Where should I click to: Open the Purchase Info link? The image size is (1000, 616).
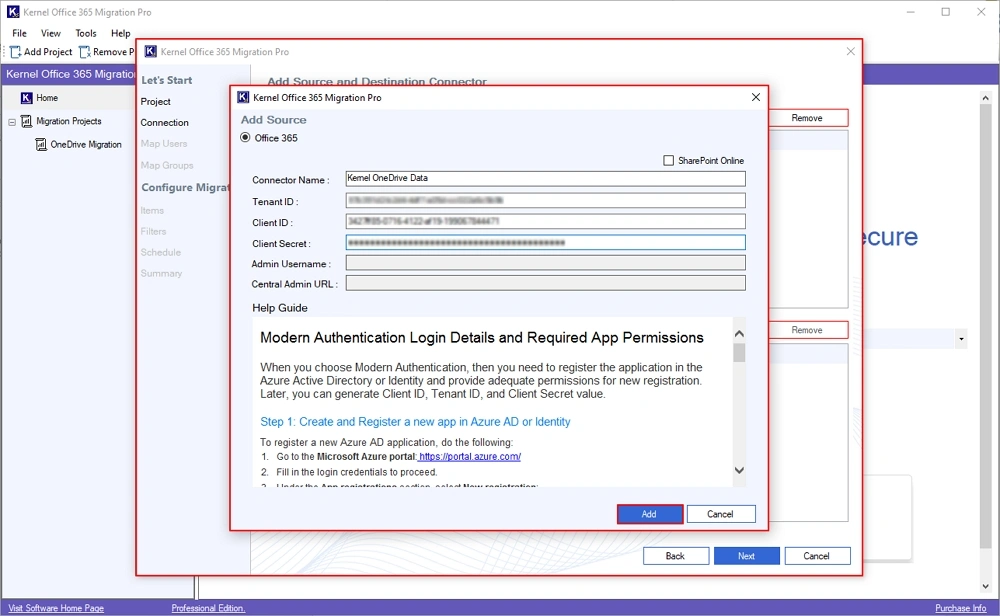pos(961,608)
